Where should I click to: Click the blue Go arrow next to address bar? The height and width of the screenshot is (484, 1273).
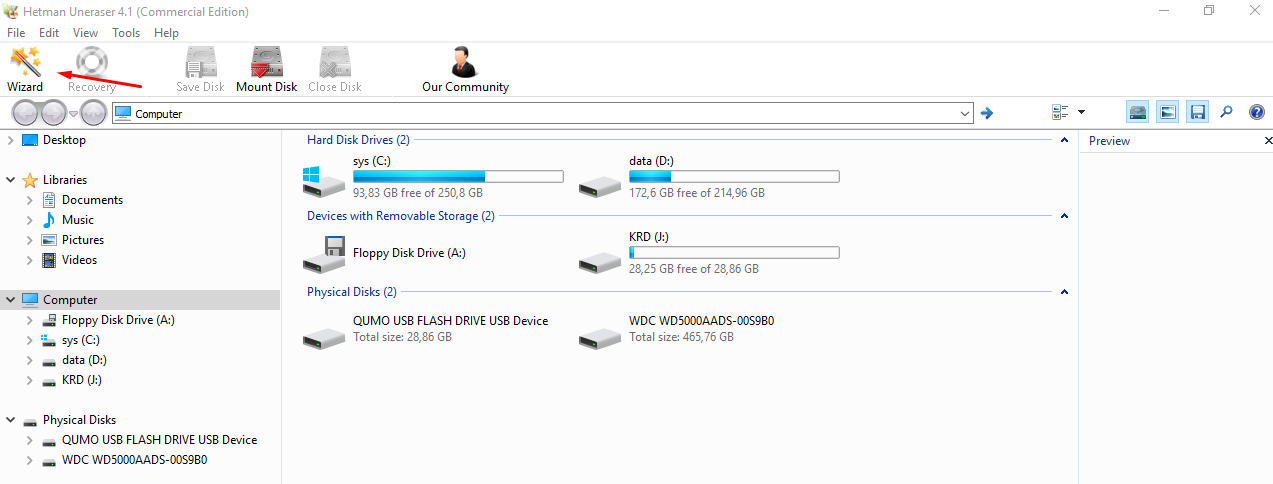pyautogui.click(x=987, y=113)
